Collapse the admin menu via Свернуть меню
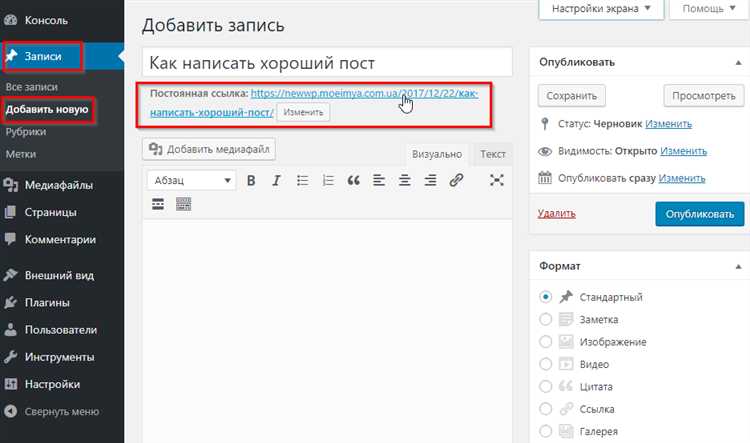The image size is (750, 443). click(x=62, y=411)
